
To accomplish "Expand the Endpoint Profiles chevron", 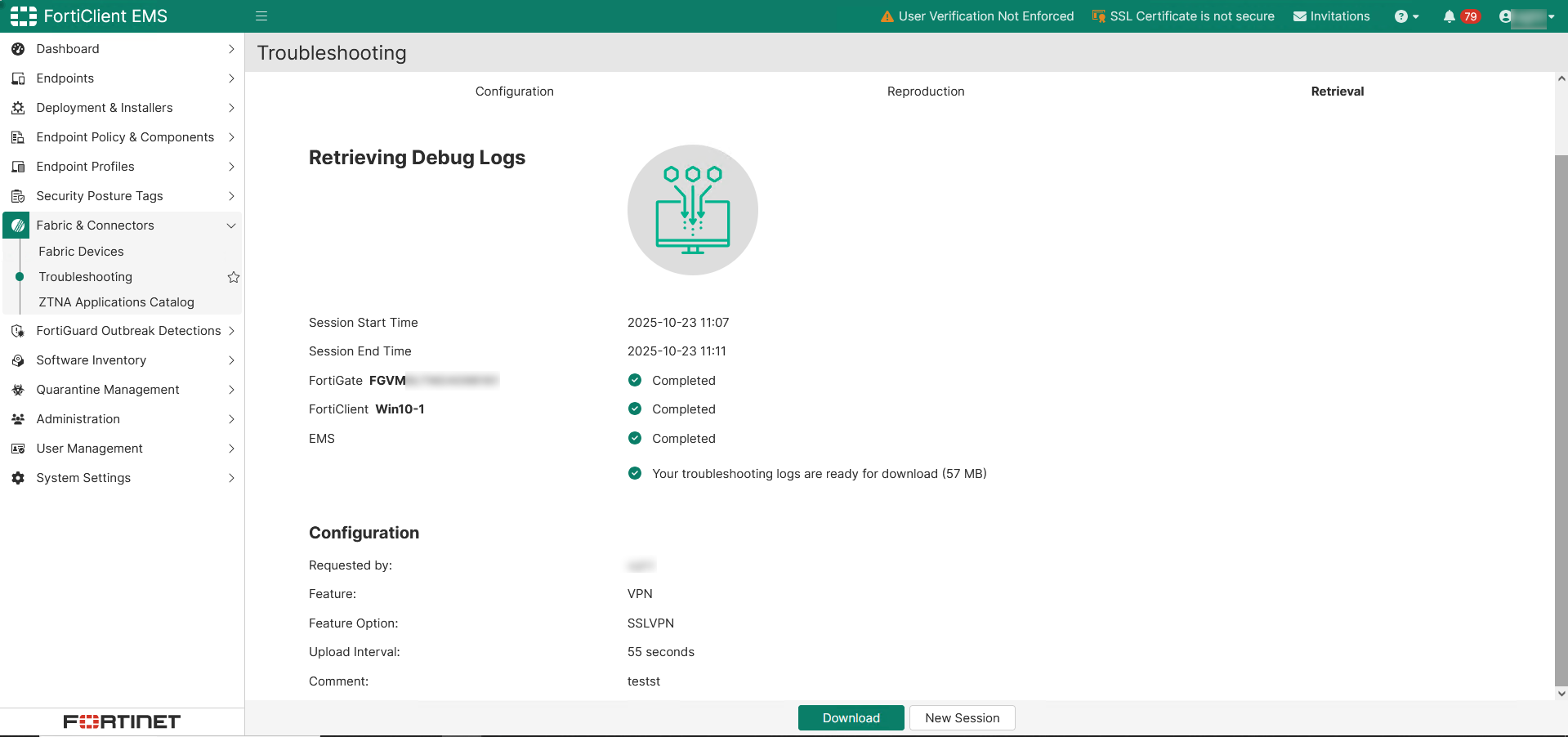I will (231, 167).
